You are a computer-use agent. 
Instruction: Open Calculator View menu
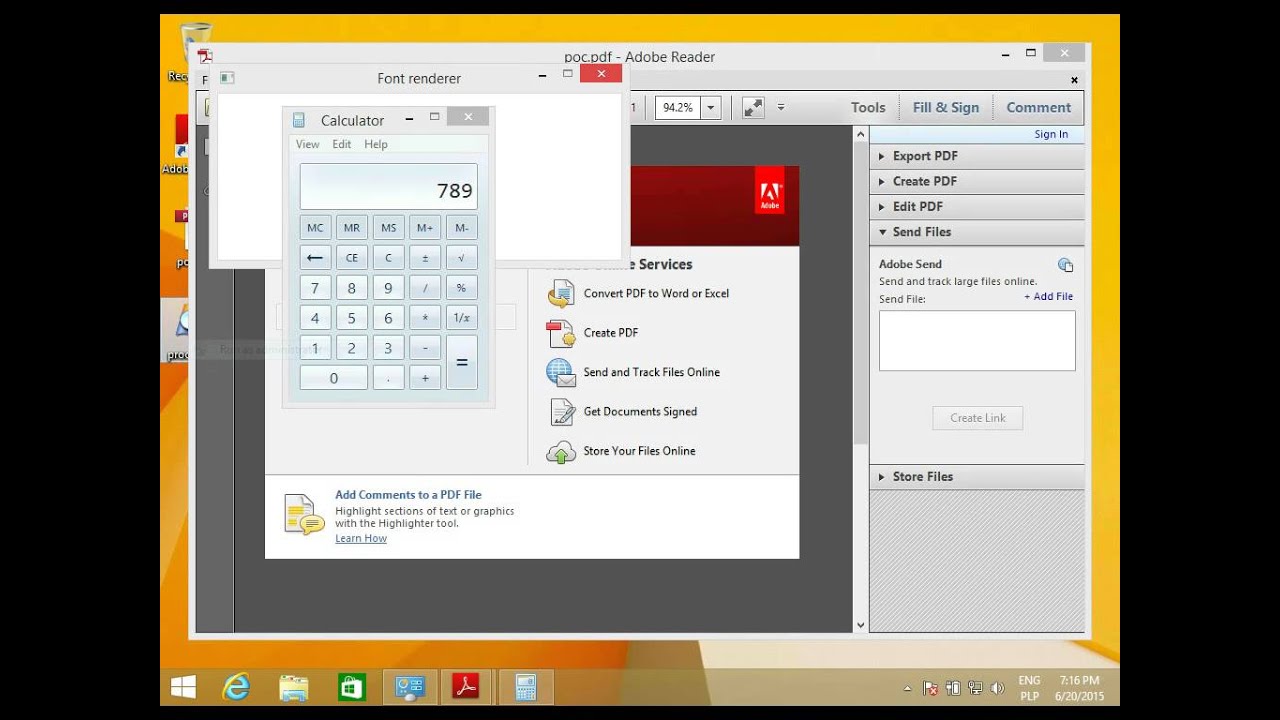coord(307,144)
